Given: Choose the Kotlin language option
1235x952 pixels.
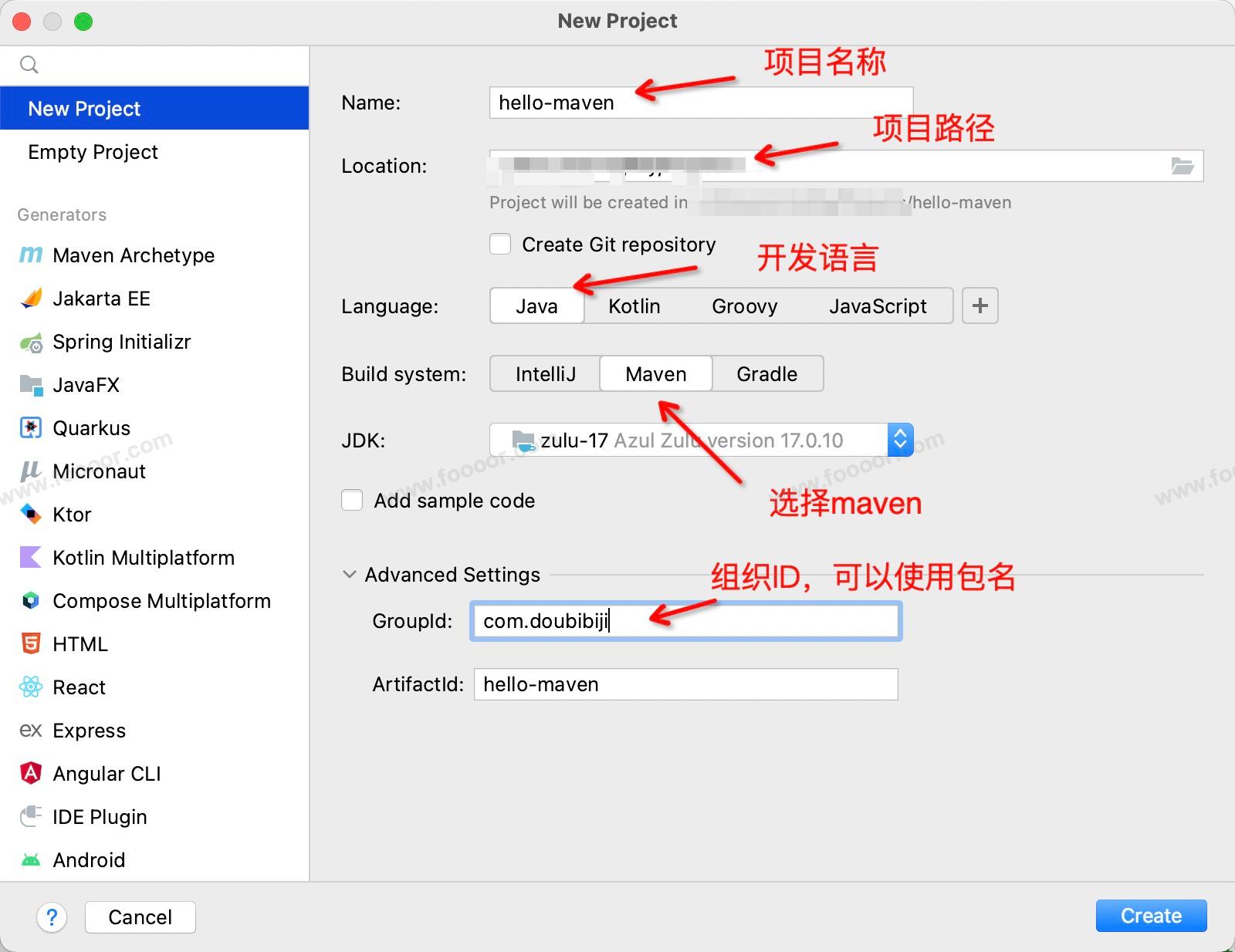Looking at the screenshot, I should 634,306.
